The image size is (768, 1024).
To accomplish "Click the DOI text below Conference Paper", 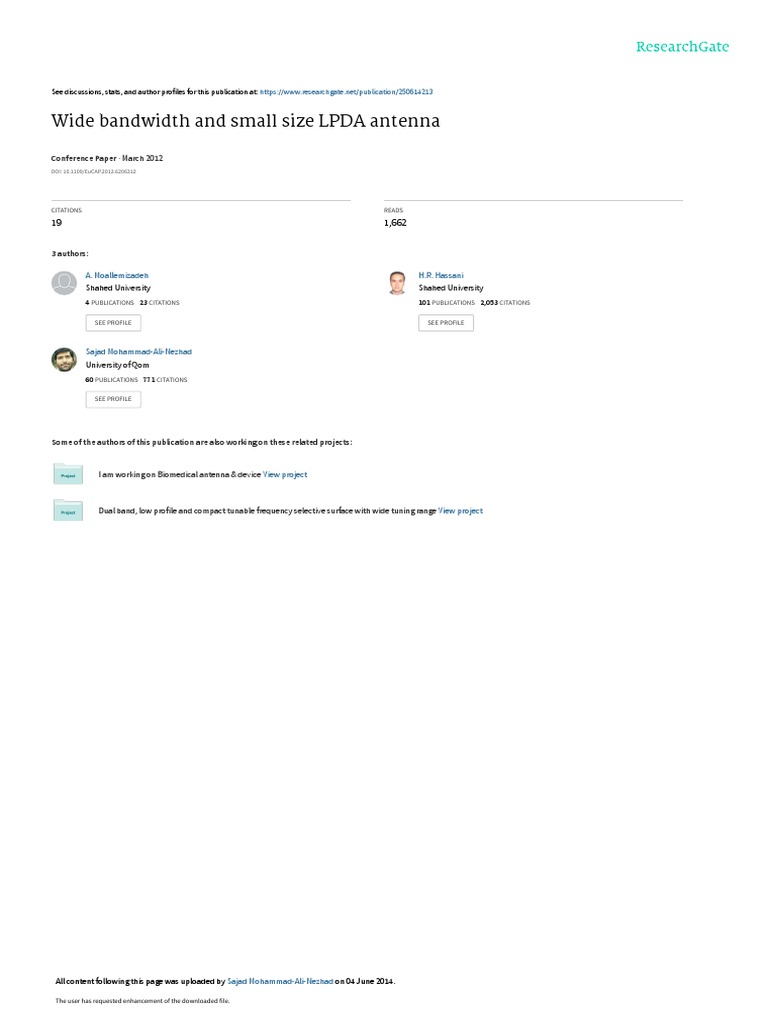I will tap(93, 172).
